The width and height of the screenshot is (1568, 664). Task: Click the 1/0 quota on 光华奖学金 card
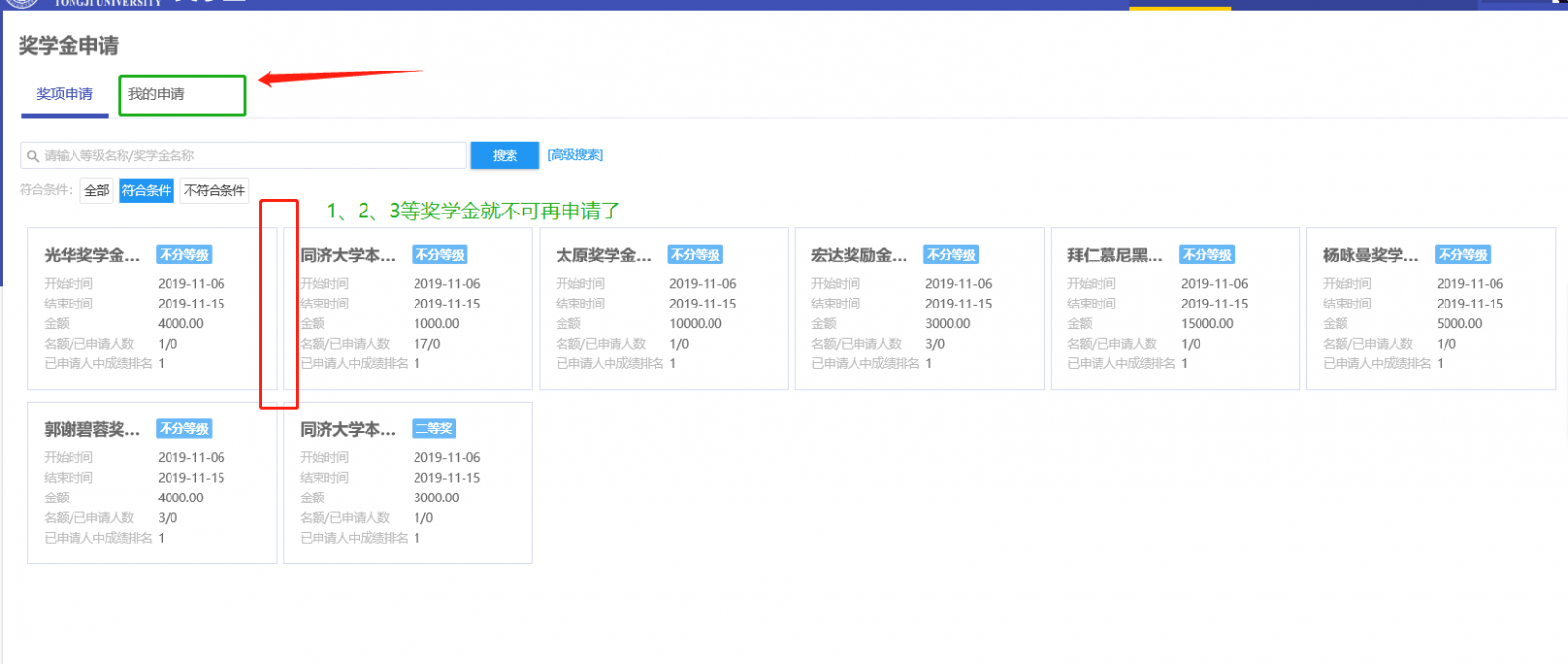coord(168,345)
